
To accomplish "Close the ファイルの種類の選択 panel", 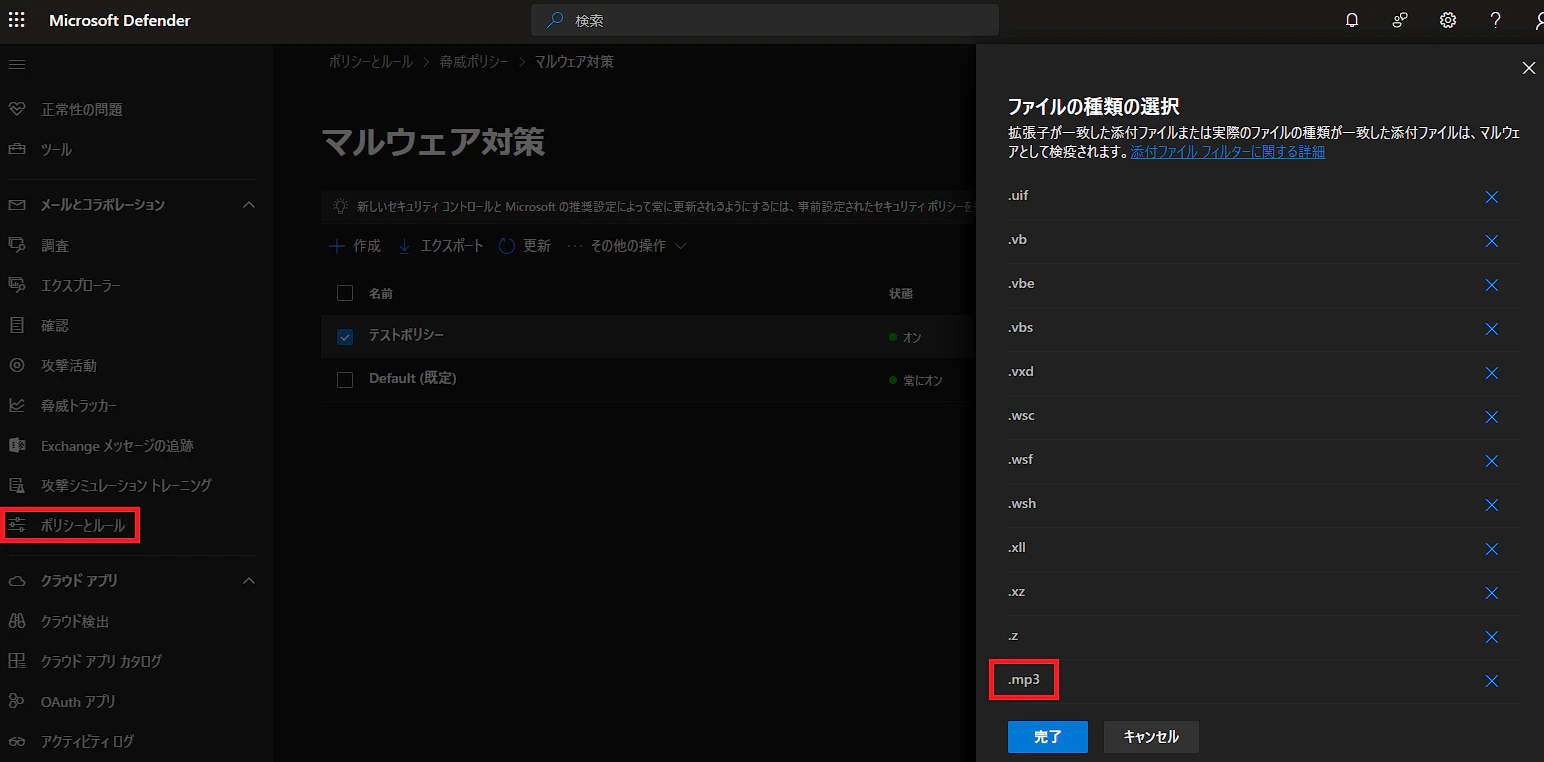I will [1528, 68].
